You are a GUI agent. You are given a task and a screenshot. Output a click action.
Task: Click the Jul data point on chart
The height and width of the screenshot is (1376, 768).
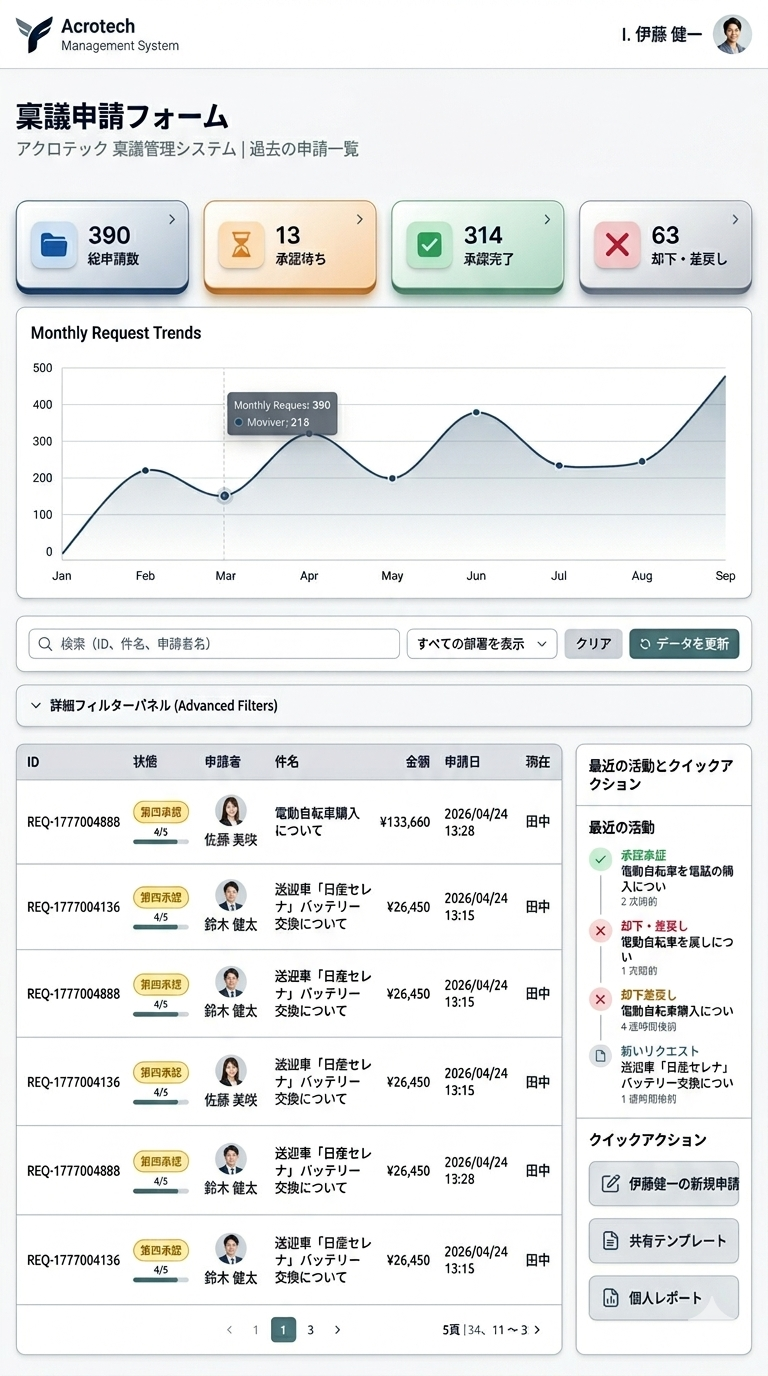(559, 465)
